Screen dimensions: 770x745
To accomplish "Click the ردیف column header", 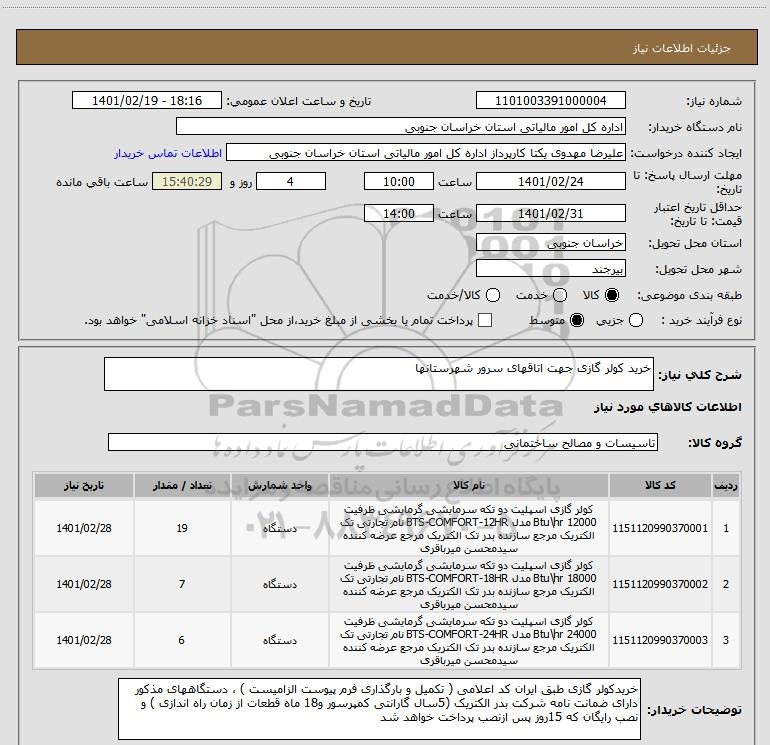I will tap(726, 485).
